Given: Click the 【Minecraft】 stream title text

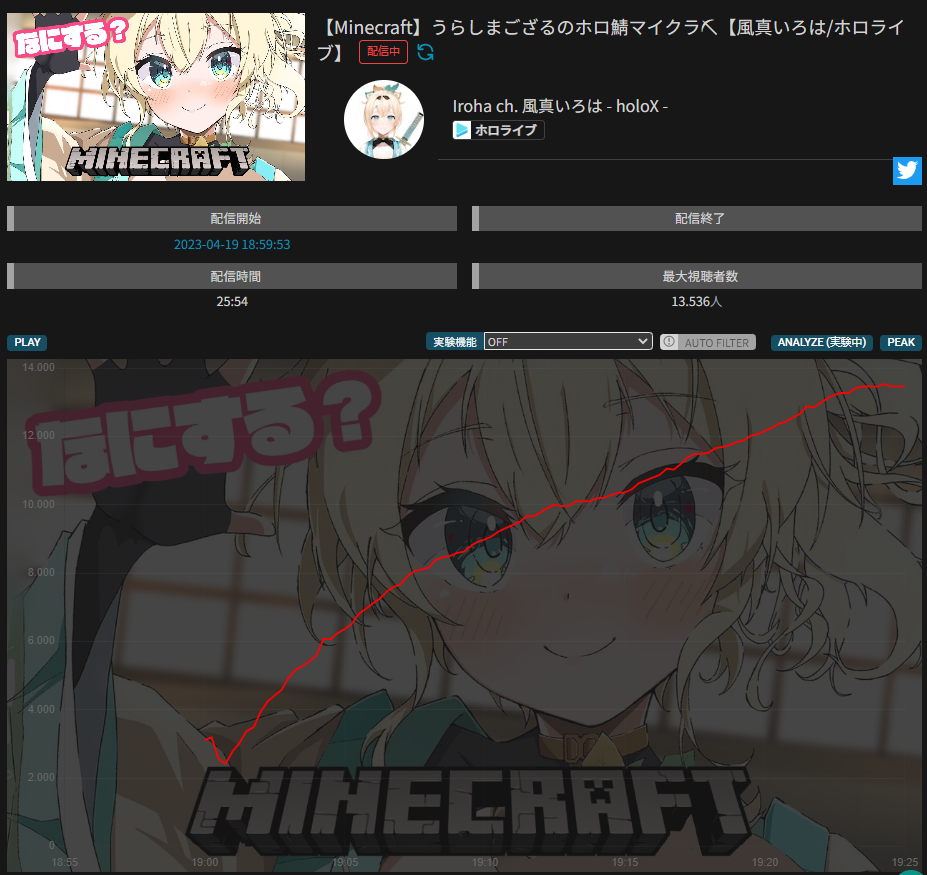Looking at the screenshot, I should (611, 39).
